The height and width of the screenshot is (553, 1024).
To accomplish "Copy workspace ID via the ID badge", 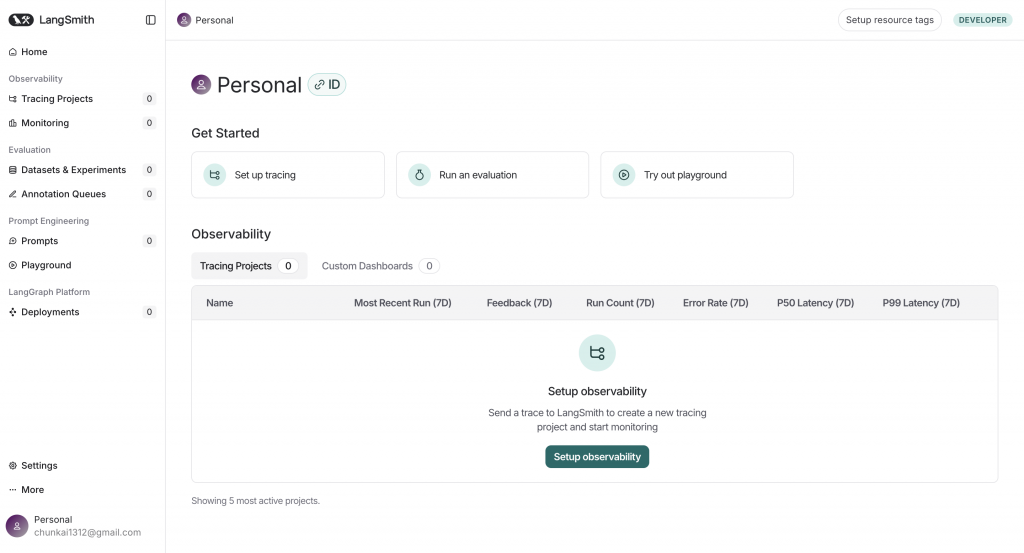I will (x=327, y=85).
